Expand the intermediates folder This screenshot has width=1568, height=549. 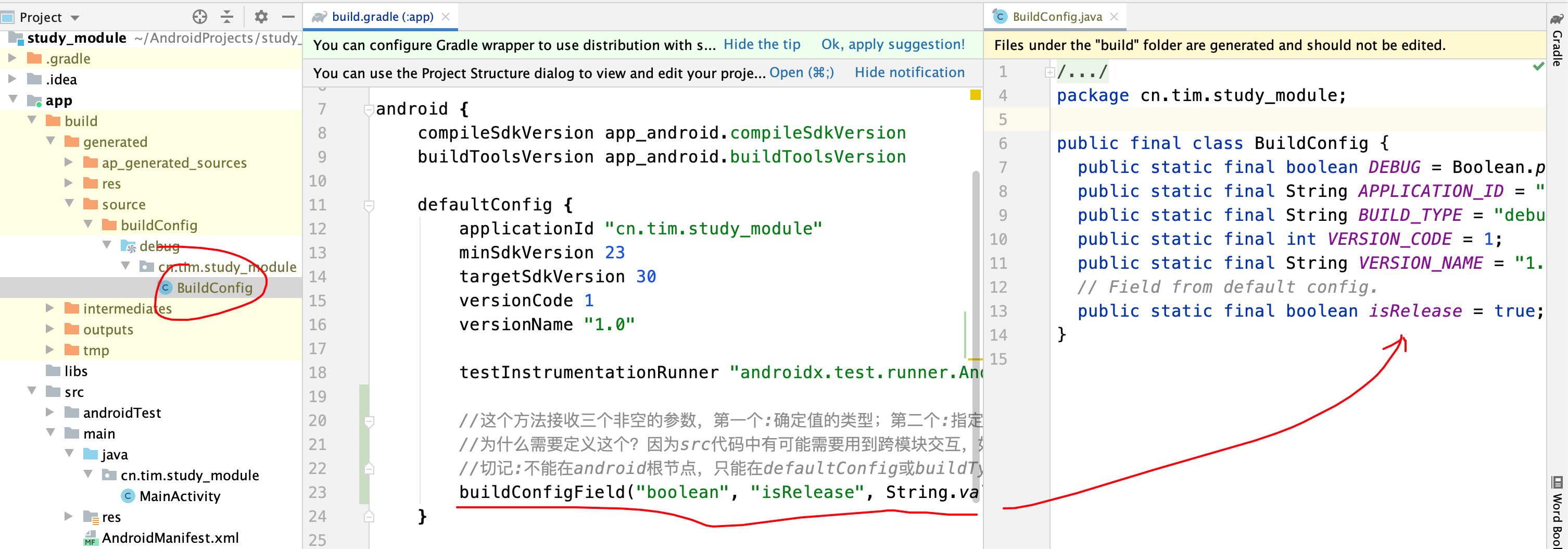click(50, 308)
